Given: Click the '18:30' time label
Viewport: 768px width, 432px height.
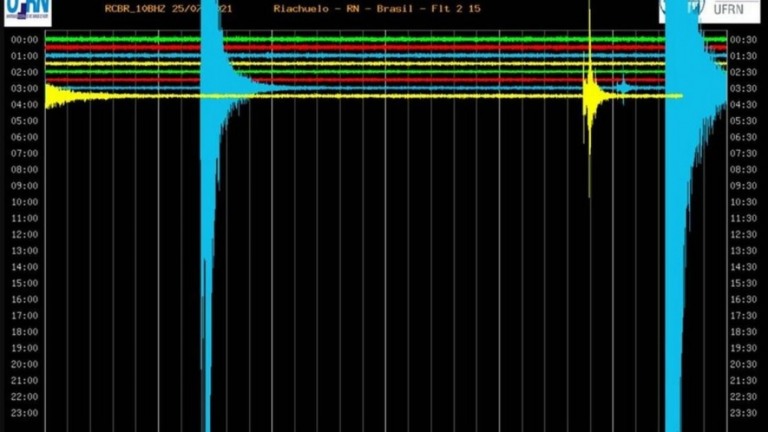Looking at the screenshot, I should 744,332.
